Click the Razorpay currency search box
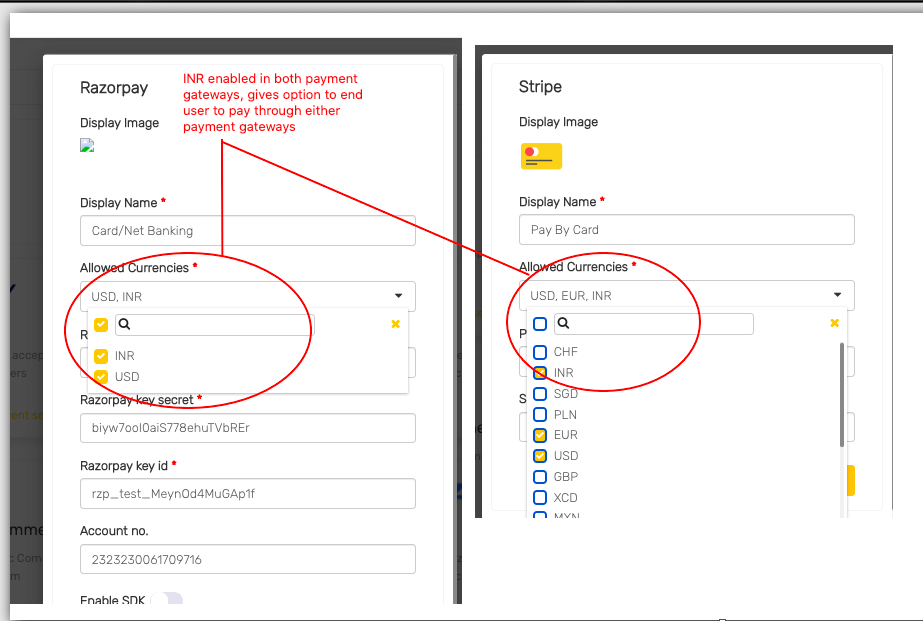Screen dimensions: 923x621 (x=215, y=324)
